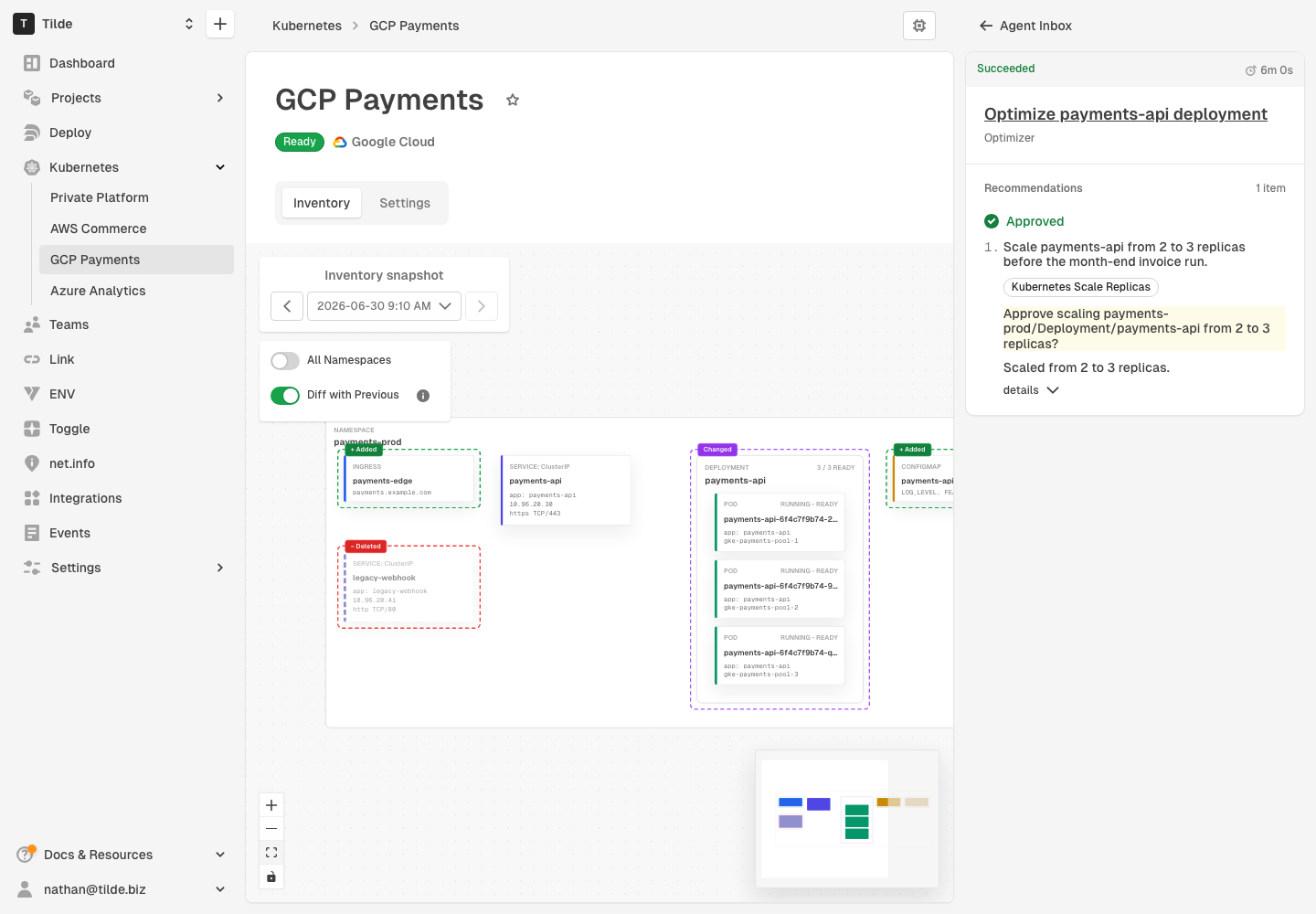Select pod payments-api-6f4c7f9b74-2 card
1316x914 pixels.
pos(780,522)
